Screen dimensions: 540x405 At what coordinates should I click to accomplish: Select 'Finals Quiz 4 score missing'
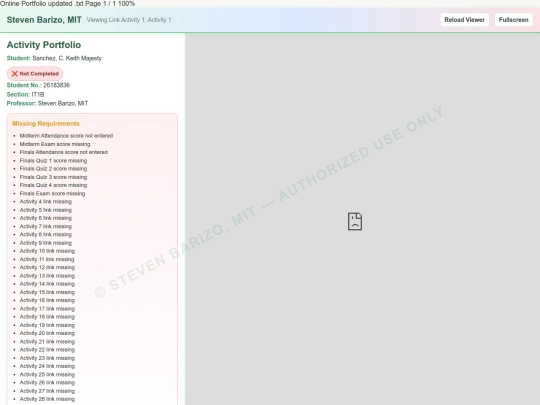click(53, 185)
